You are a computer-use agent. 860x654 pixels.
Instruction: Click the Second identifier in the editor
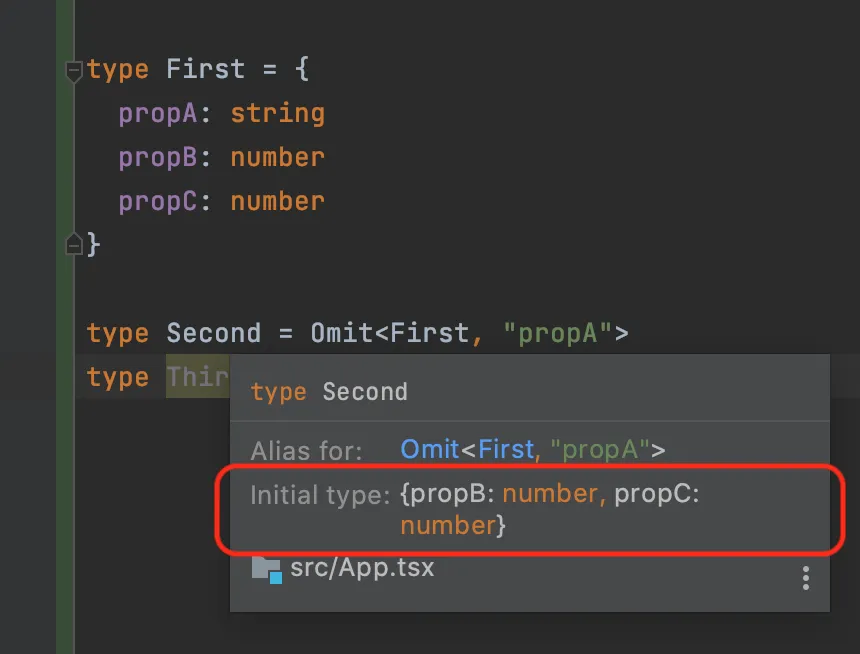(x=213, y=333)
